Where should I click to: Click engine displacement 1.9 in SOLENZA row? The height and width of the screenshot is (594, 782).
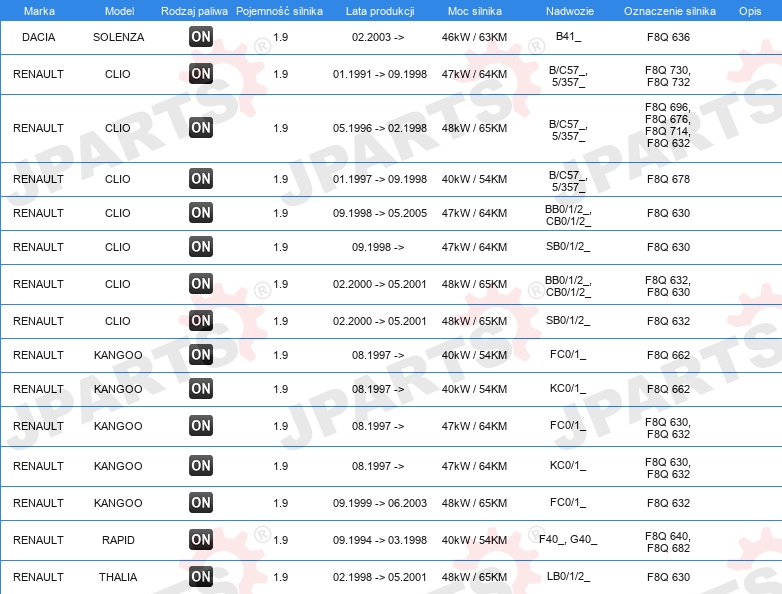tap(281, 37)
